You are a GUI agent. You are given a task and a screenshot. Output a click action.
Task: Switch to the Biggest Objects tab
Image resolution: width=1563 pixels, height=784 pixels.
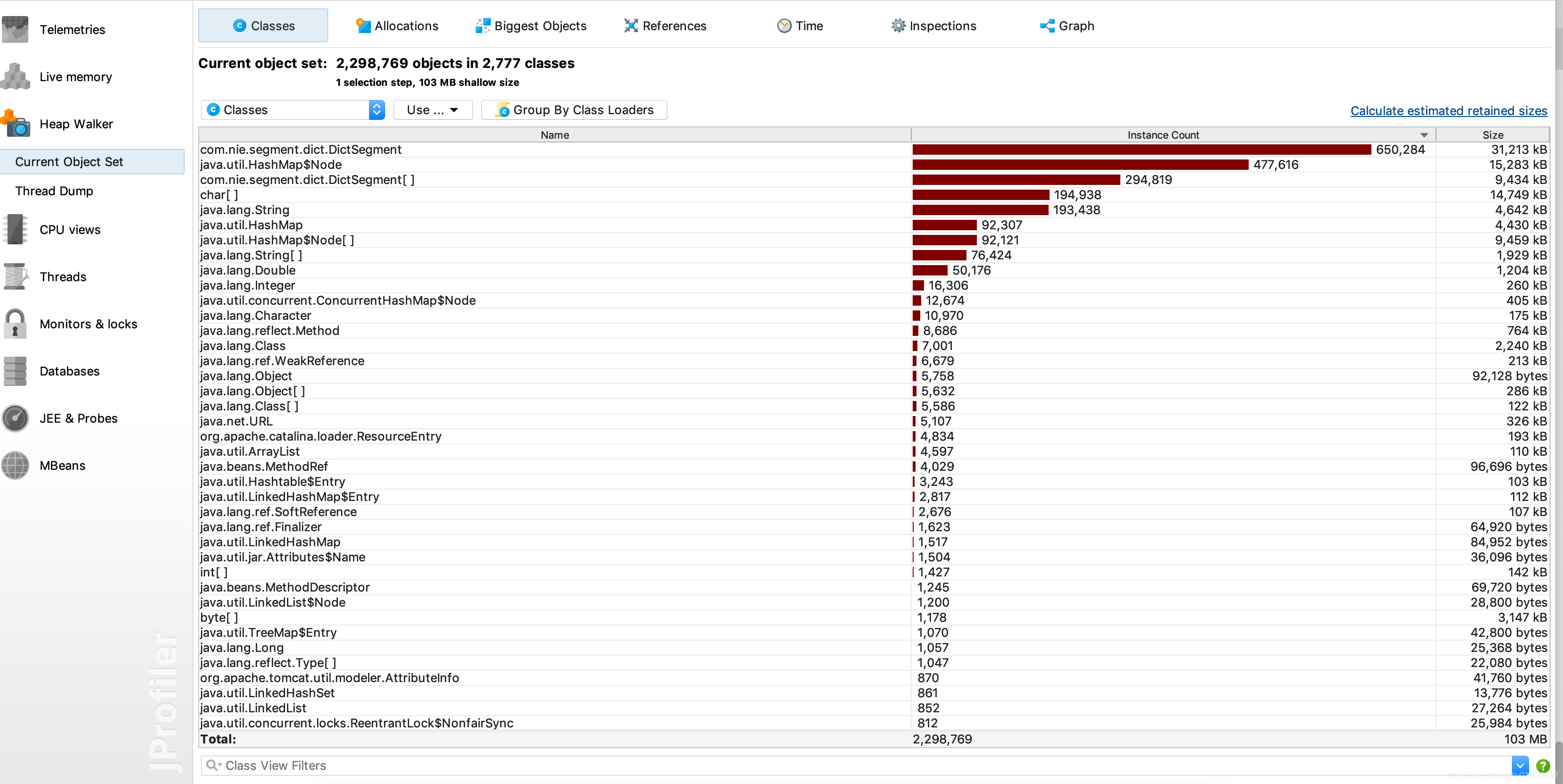pyautogui.click(x=531, y=25)
